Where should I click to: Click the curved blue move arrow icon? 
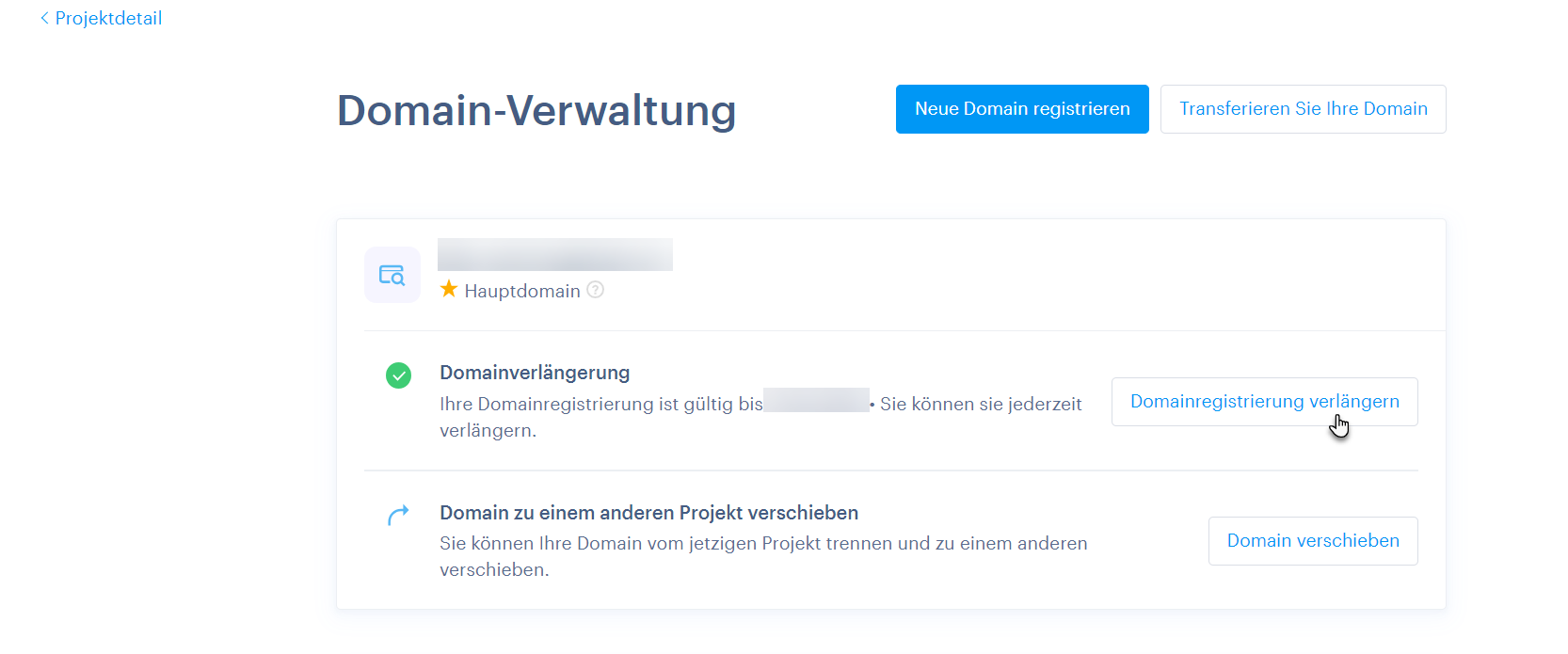398,515
